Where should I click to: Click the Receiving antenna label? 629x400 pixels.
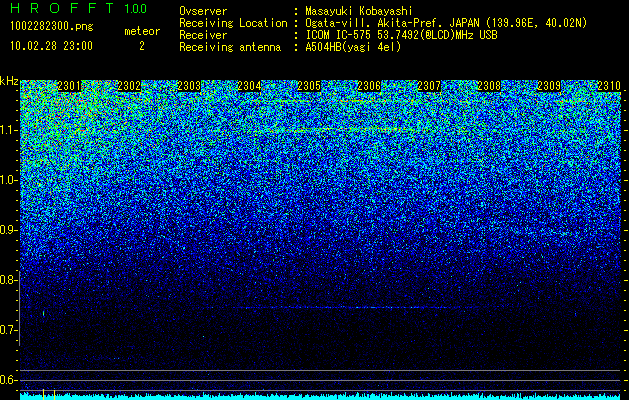click(230, 47)
